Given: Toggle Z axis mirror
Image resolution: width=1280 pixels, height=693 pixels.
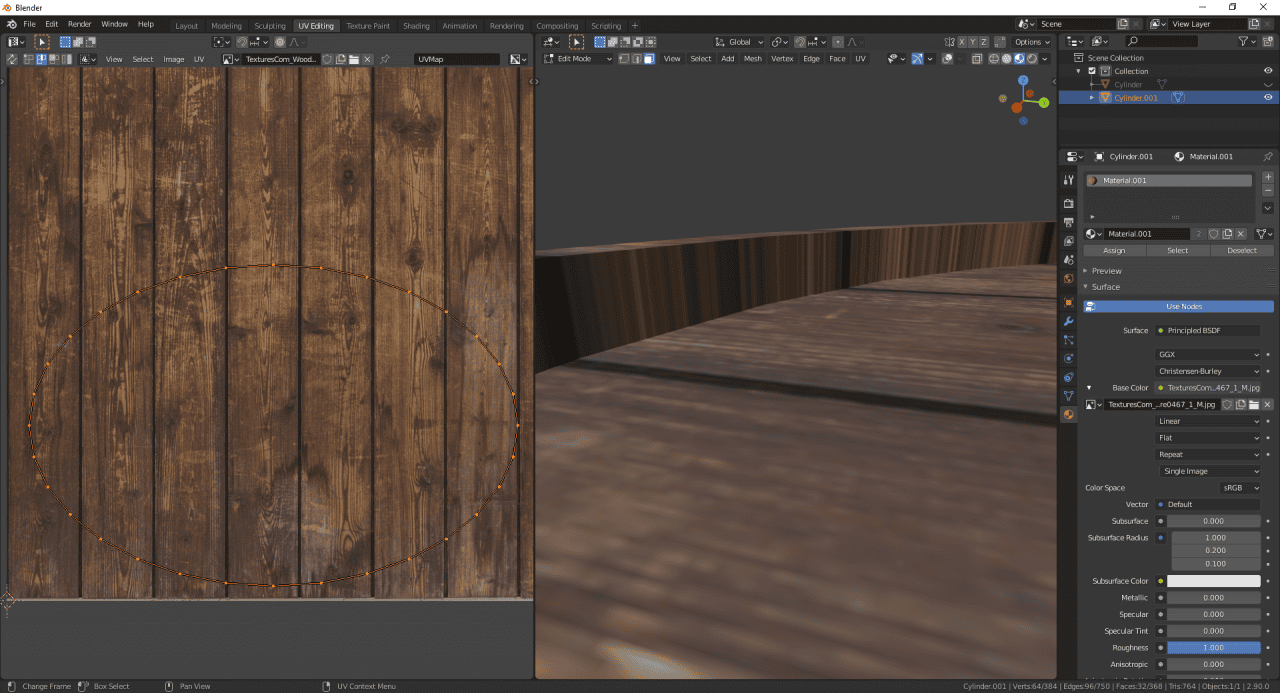Looking at the screenshot, I should coord(984,42).
